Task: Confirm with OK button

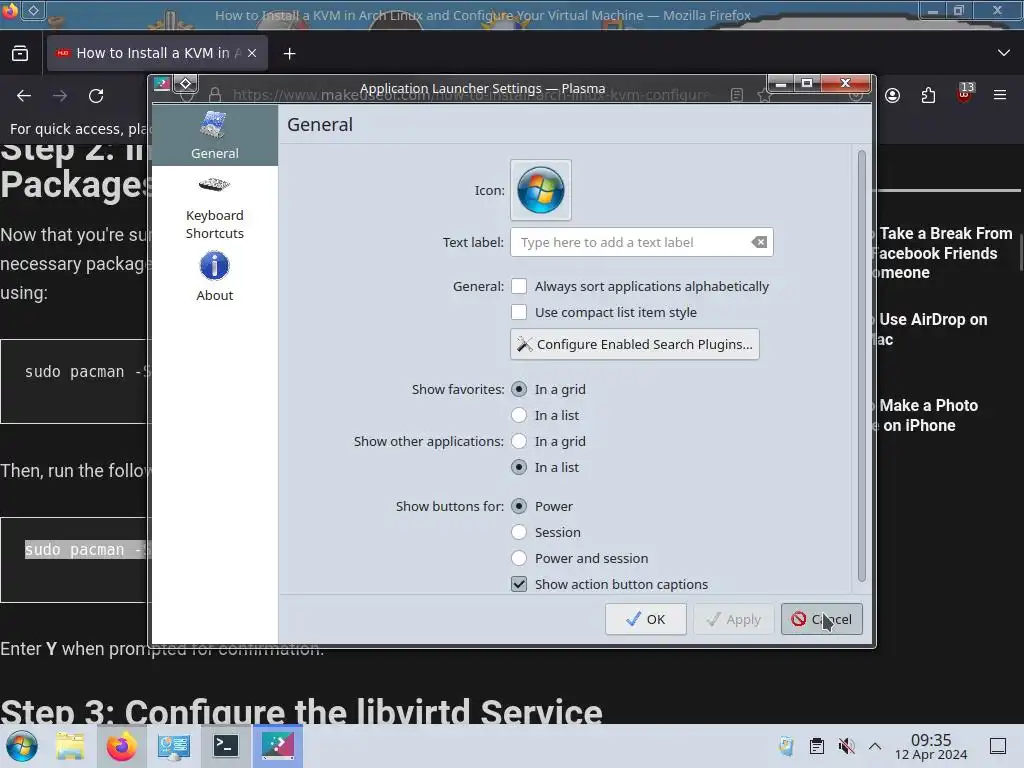Action: [x=645, y=619]
